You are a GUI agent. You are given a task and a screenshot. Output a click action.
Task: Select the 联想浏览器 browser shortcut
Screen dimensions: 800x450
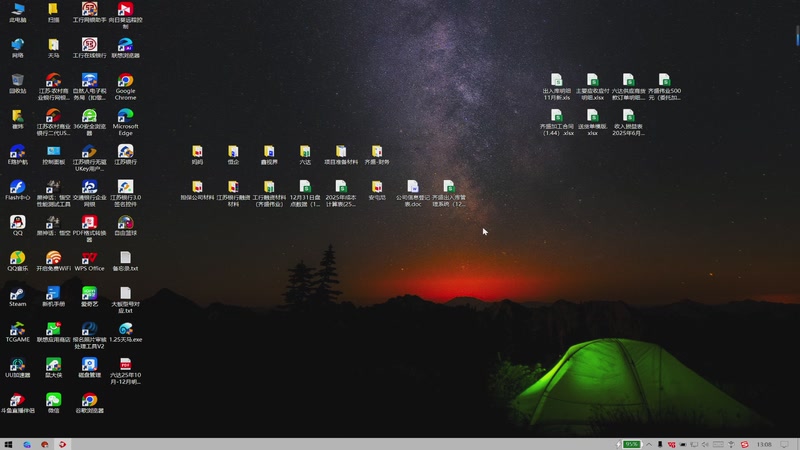125,48
